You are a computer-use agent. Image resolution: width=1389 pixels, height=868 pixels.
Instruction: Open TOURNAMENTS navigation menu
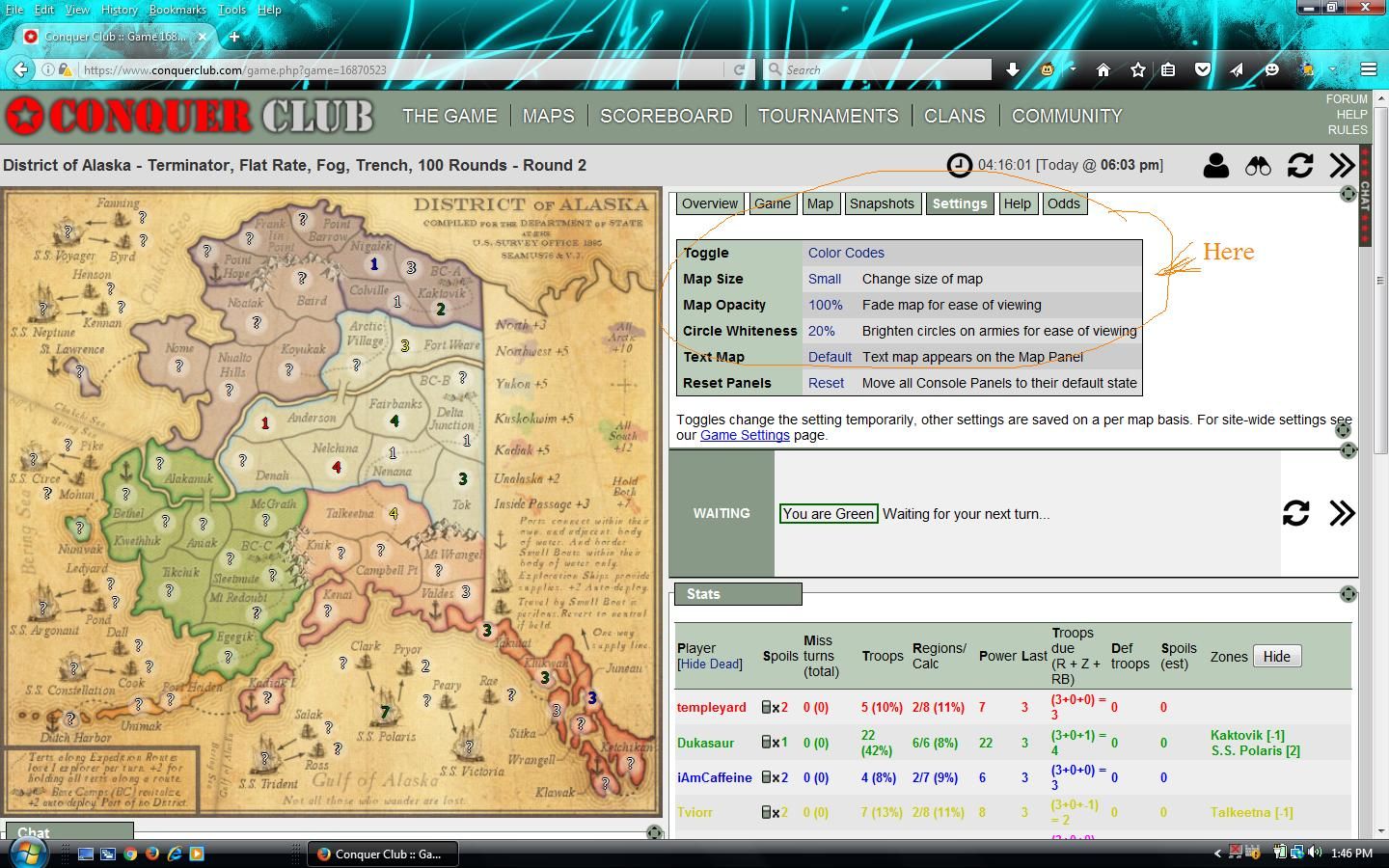click(828, 116)
